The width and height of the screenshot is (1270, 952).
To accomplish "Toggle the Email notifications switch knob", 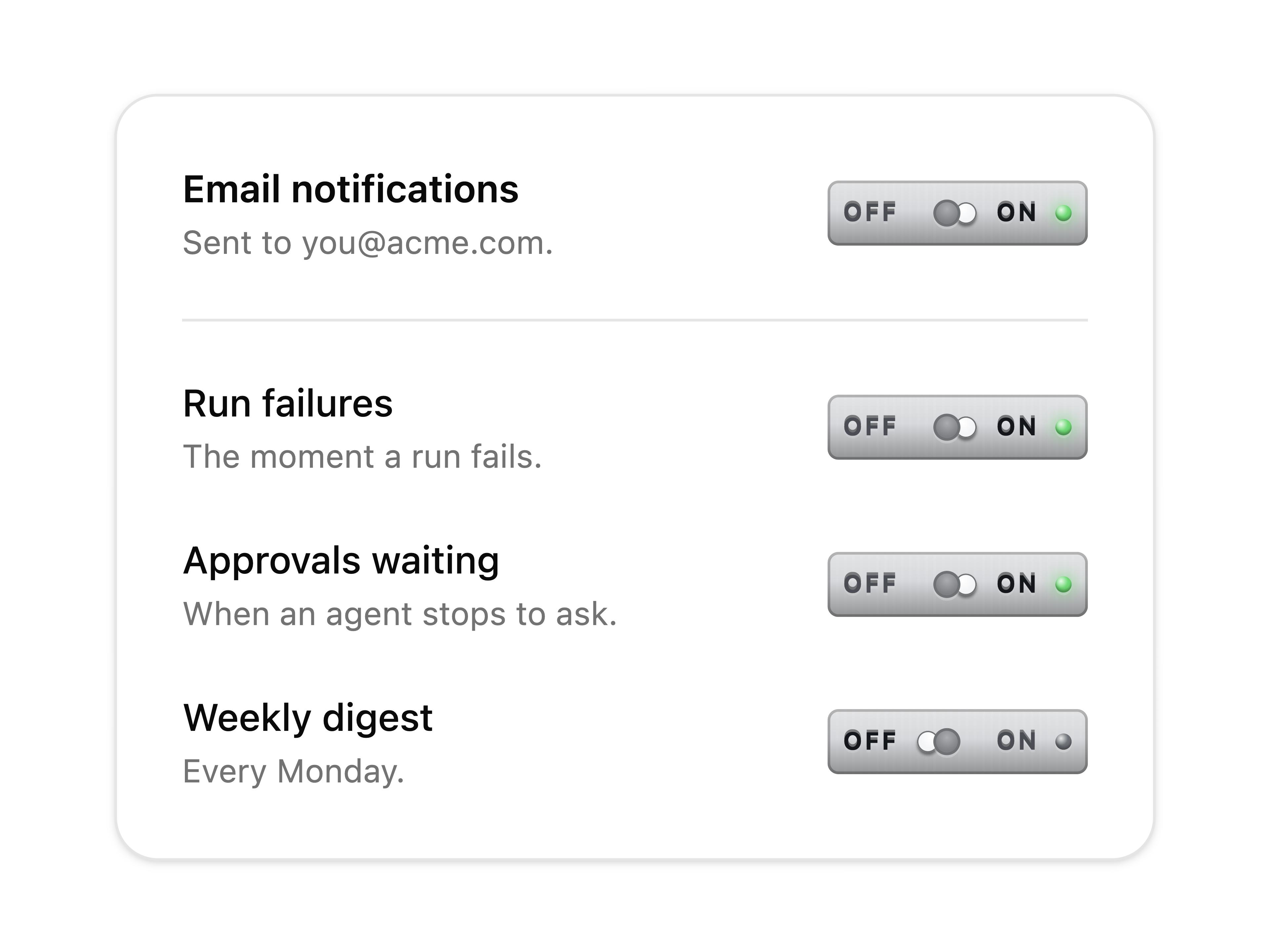I will coord(954,214).
